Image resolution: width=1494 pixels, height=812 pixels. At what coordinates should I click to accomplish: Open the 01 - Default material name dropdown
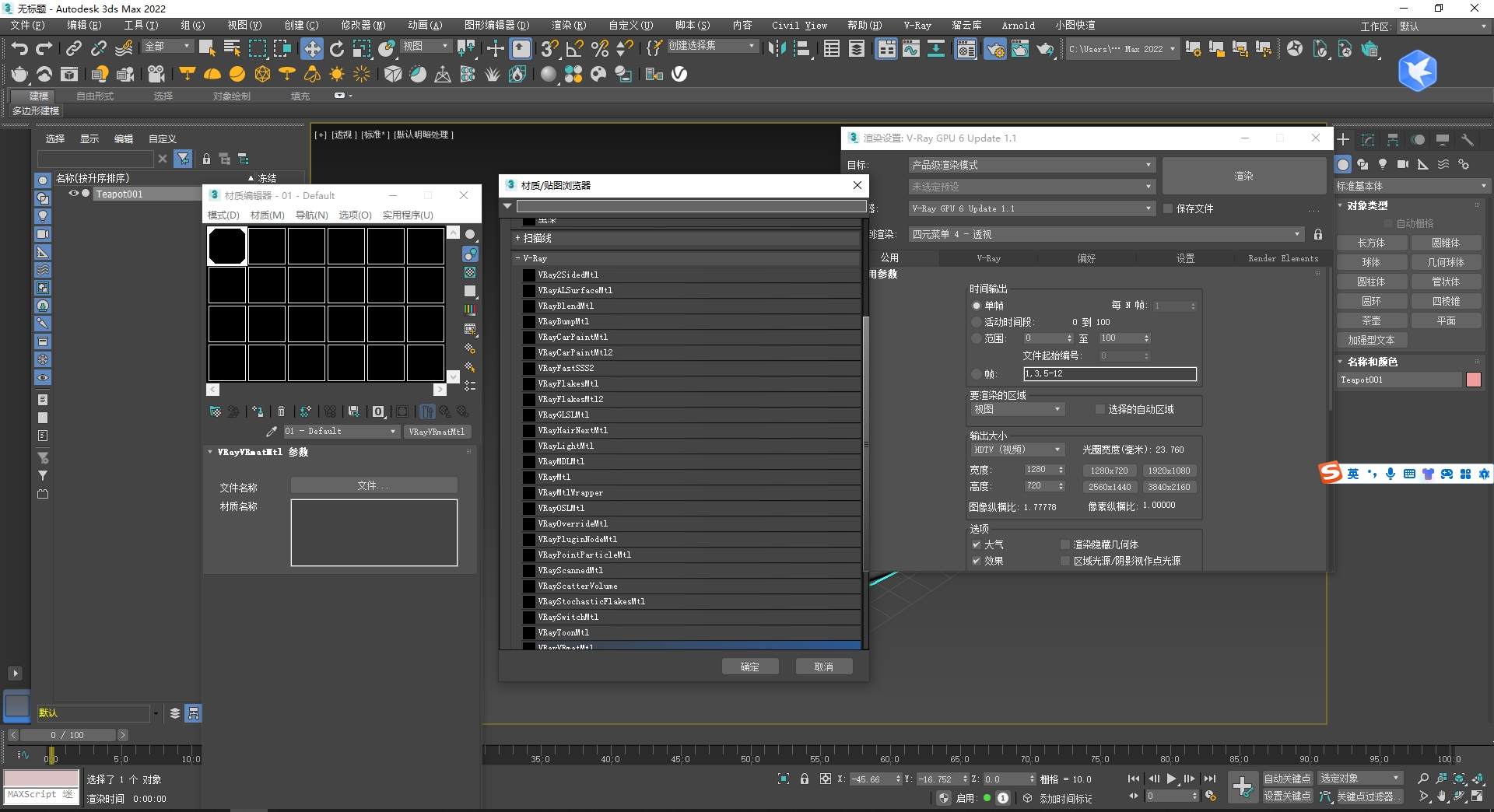click(x=394, y=431)
